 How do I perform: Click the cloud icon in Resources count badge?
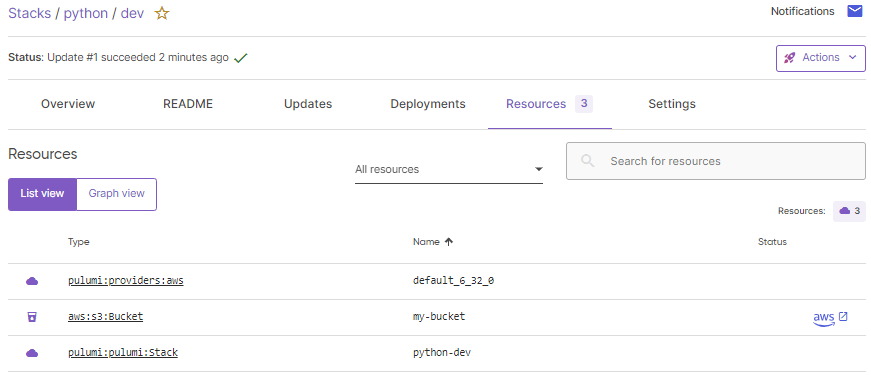844,211
